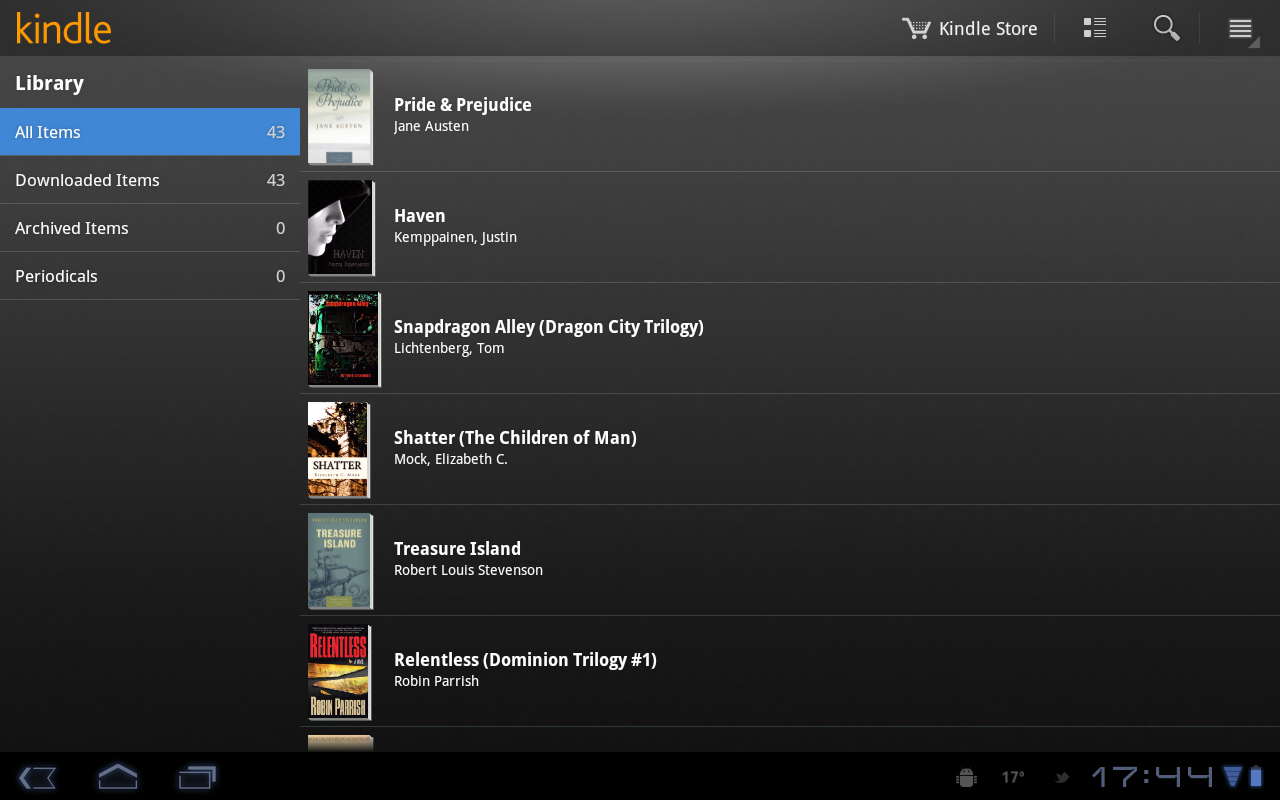
Task: Click the Periodicals count 0
Action: click(x=280, y=276)
